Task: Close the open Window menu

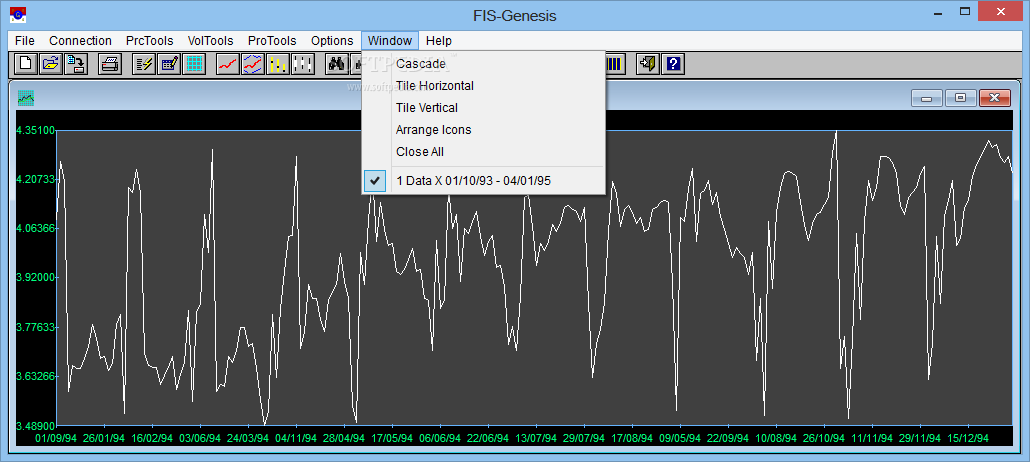Action: click(x=390, y=41)
